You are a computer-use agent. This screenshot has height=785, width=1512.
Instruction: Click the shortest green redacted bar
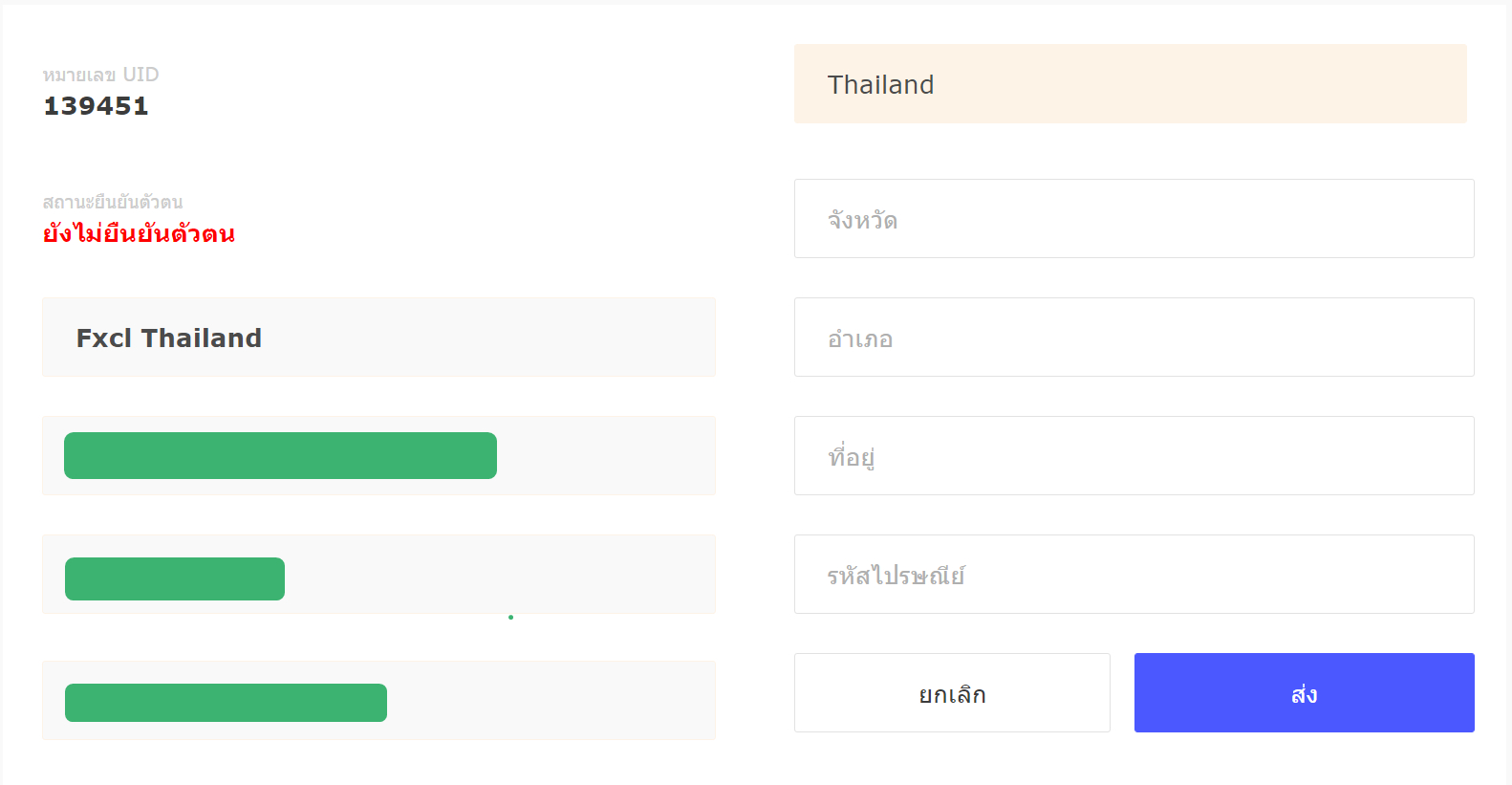[x=175, y=579]
